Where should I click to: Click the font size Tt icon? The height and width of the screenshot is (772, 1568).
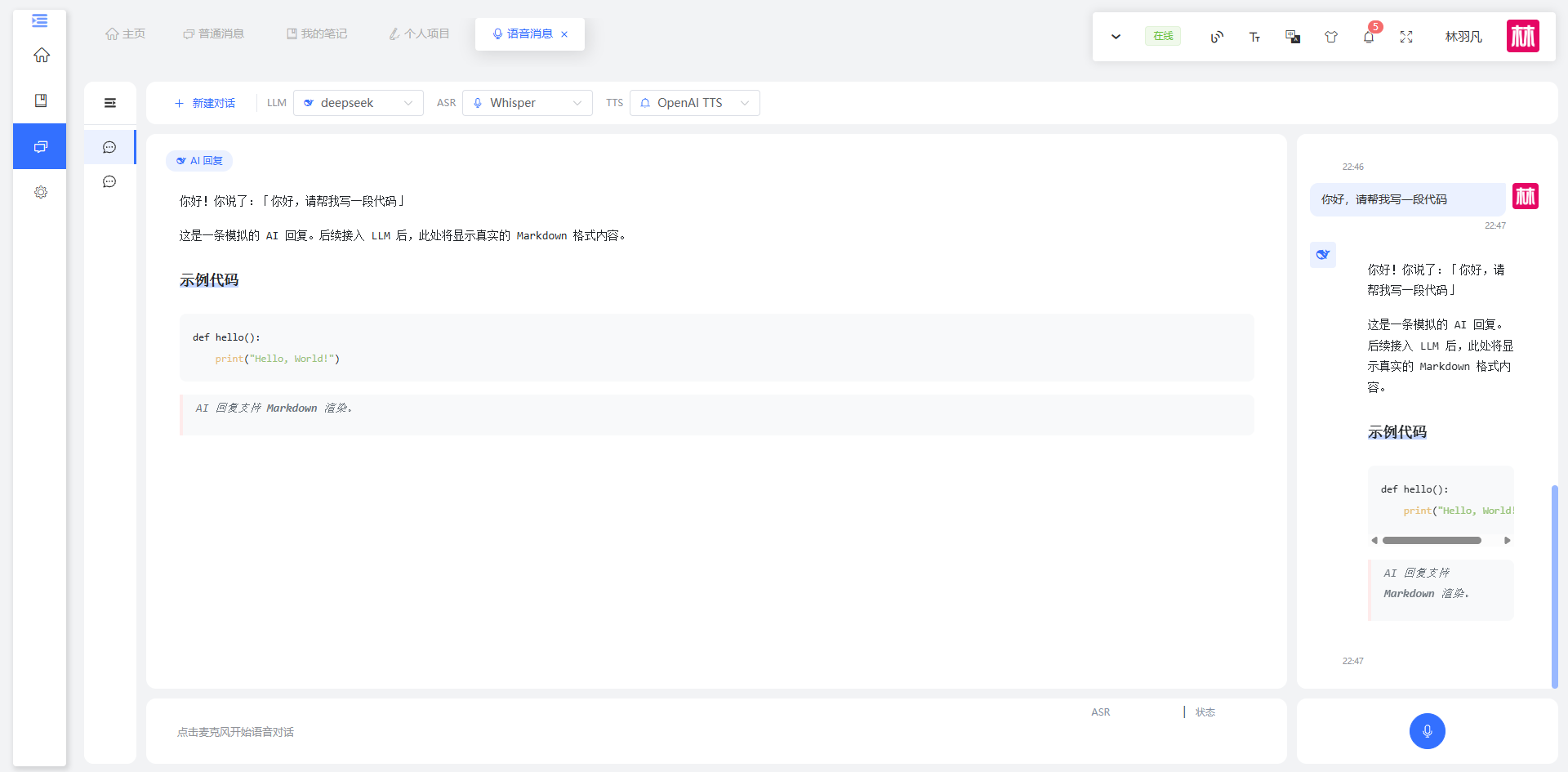[1255, 37]
